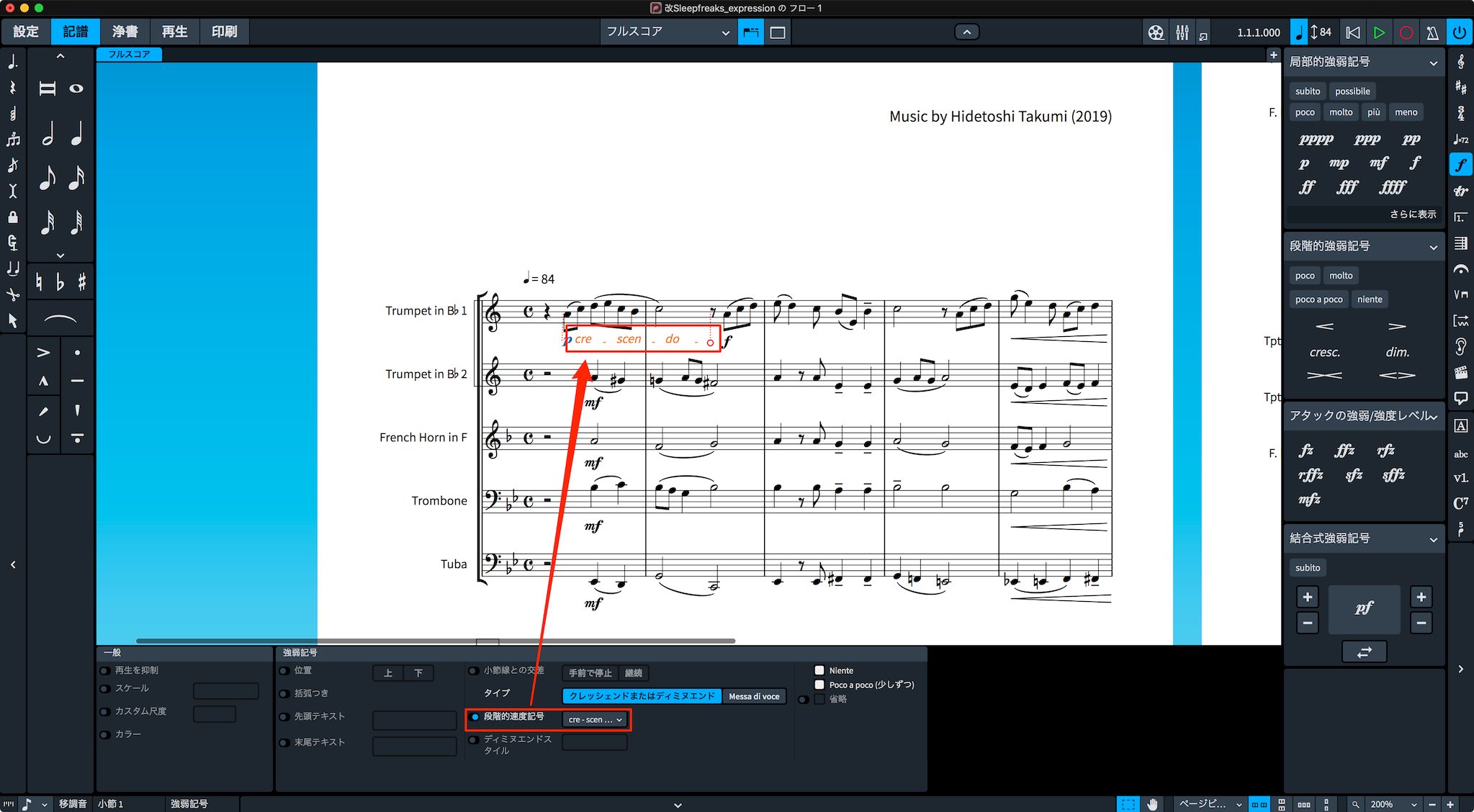This screenshot has height=812, width=1474.
Task: Switch to 印刷 mode tab
Action: tap(224, 32)
